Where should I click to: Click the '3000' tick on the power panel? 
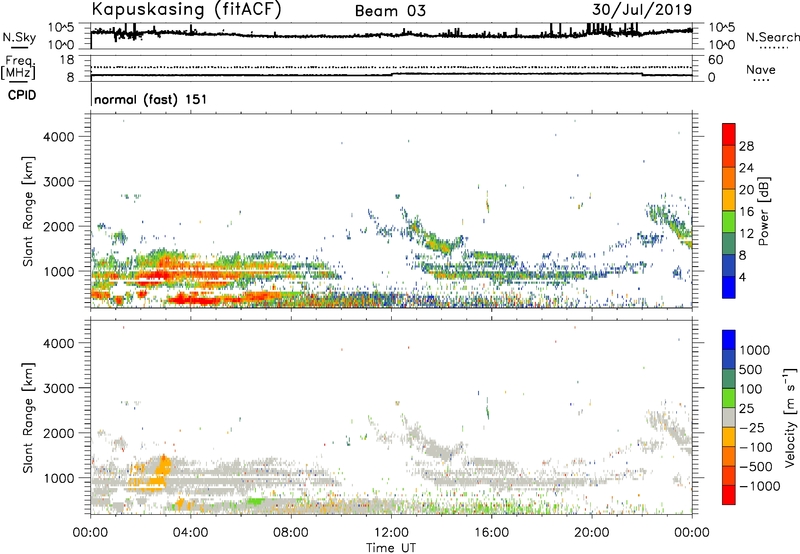[x=59, y=182]
